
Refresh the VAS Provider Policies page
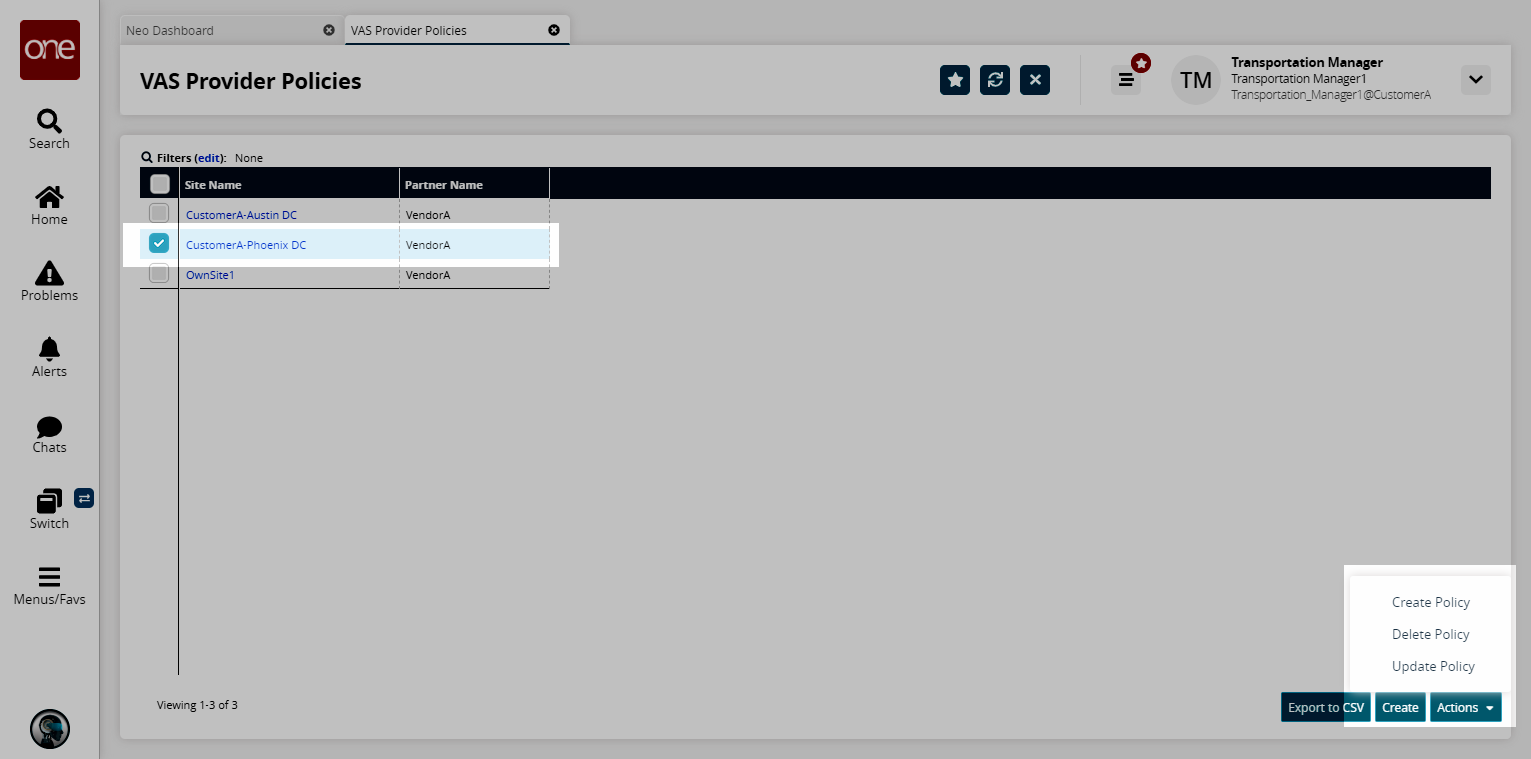click(995, 80)
